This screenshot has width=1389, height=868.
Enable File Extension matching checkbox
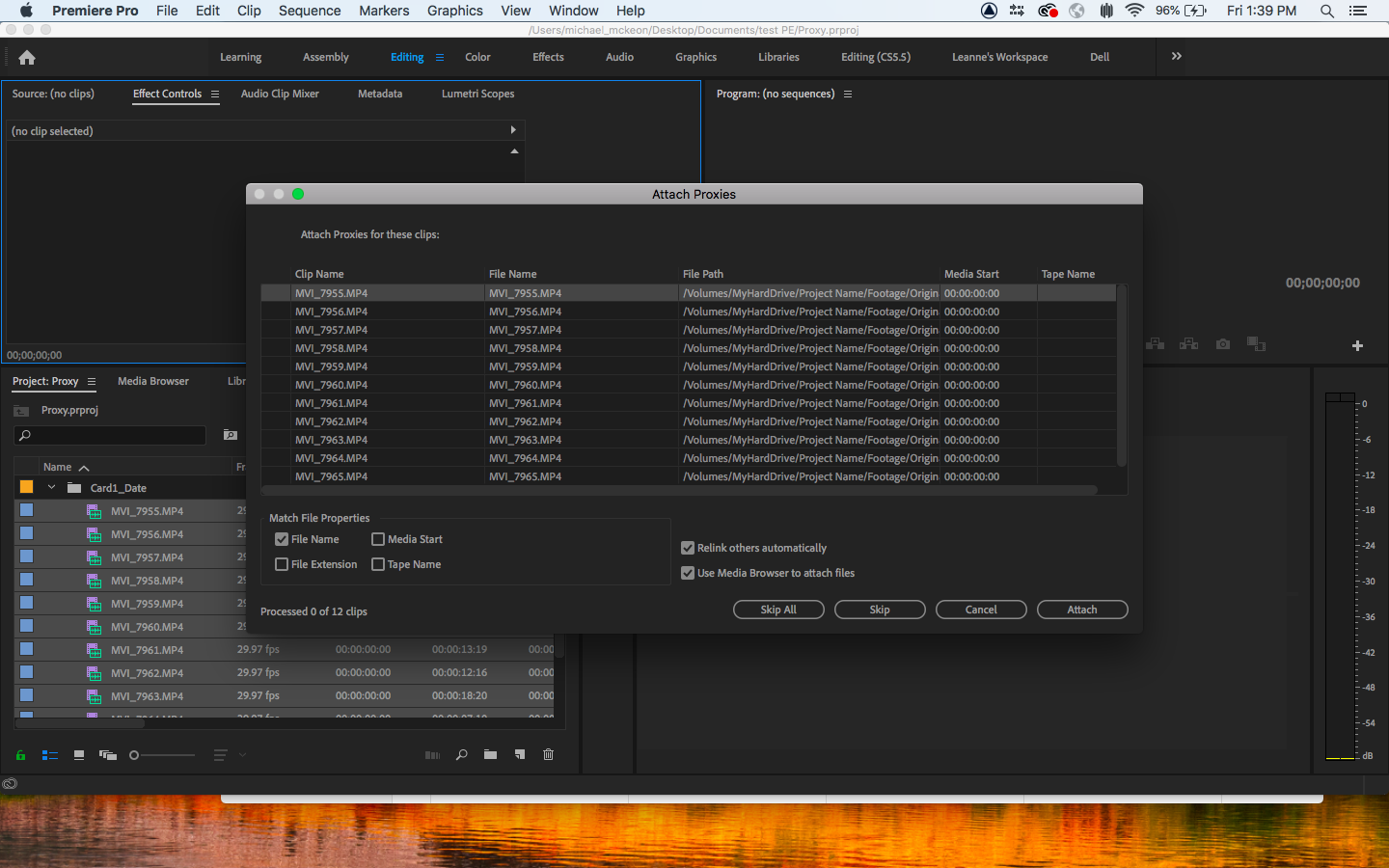point(282,564)
